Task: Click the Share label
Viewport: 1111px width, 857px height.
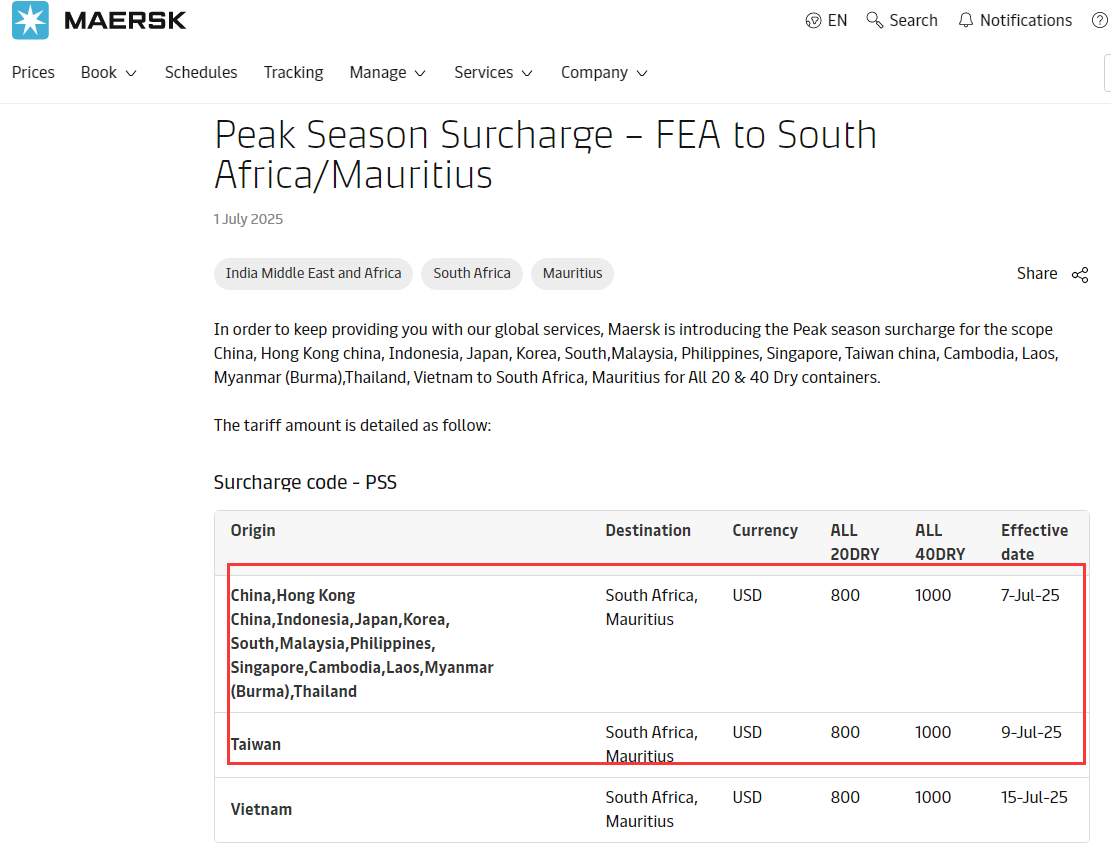Action: pos(1037,273)
